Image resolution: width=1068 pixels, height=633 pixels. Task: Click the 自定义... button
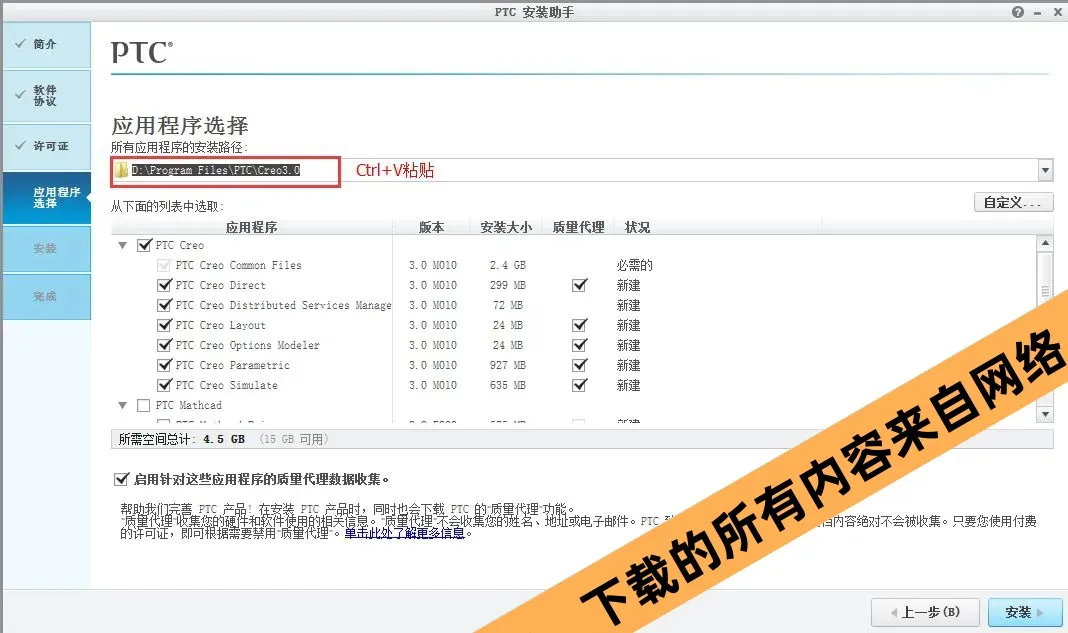click(1014, 202)
